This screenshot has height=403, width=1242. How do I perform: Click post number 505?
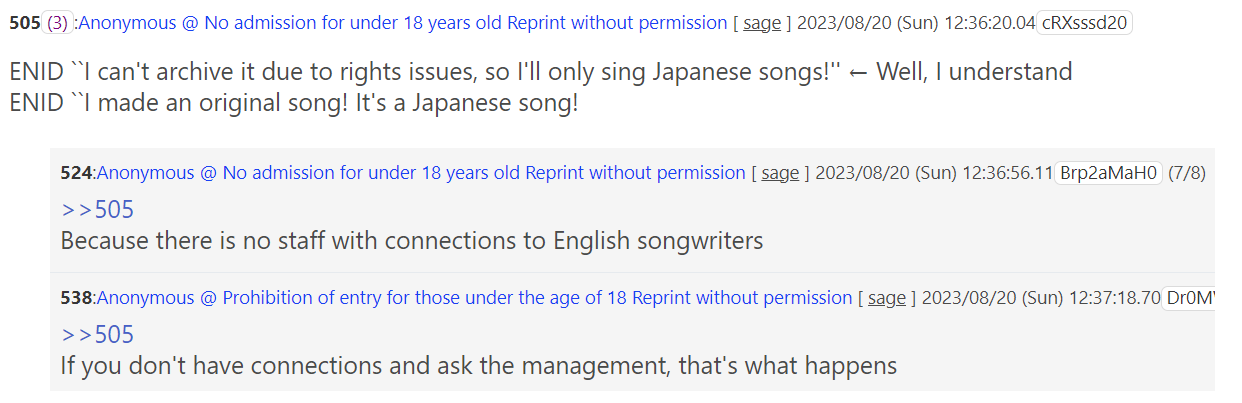click(26, 23)
